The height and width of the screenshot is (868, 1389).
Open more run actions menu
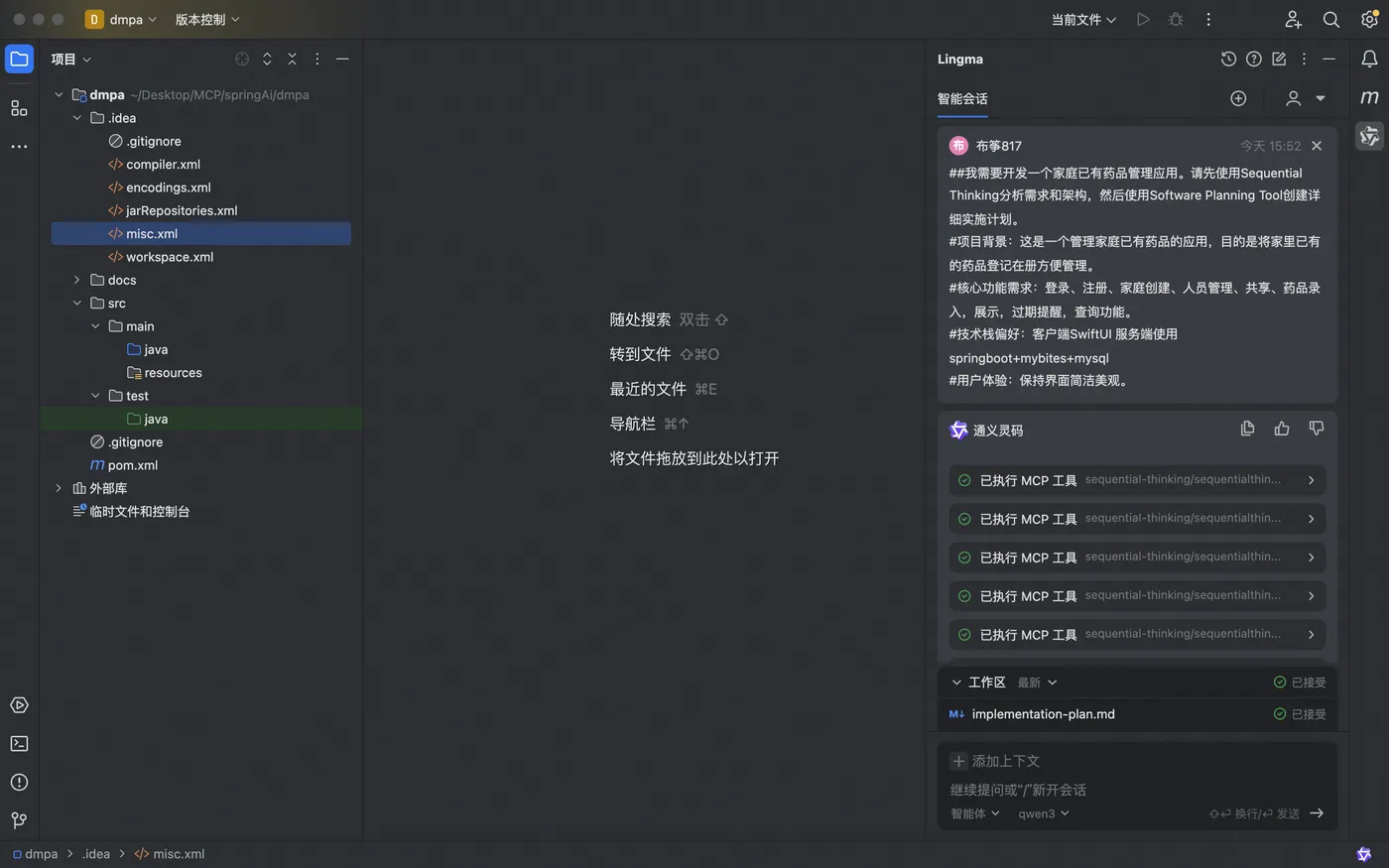tap(1208, 19)
